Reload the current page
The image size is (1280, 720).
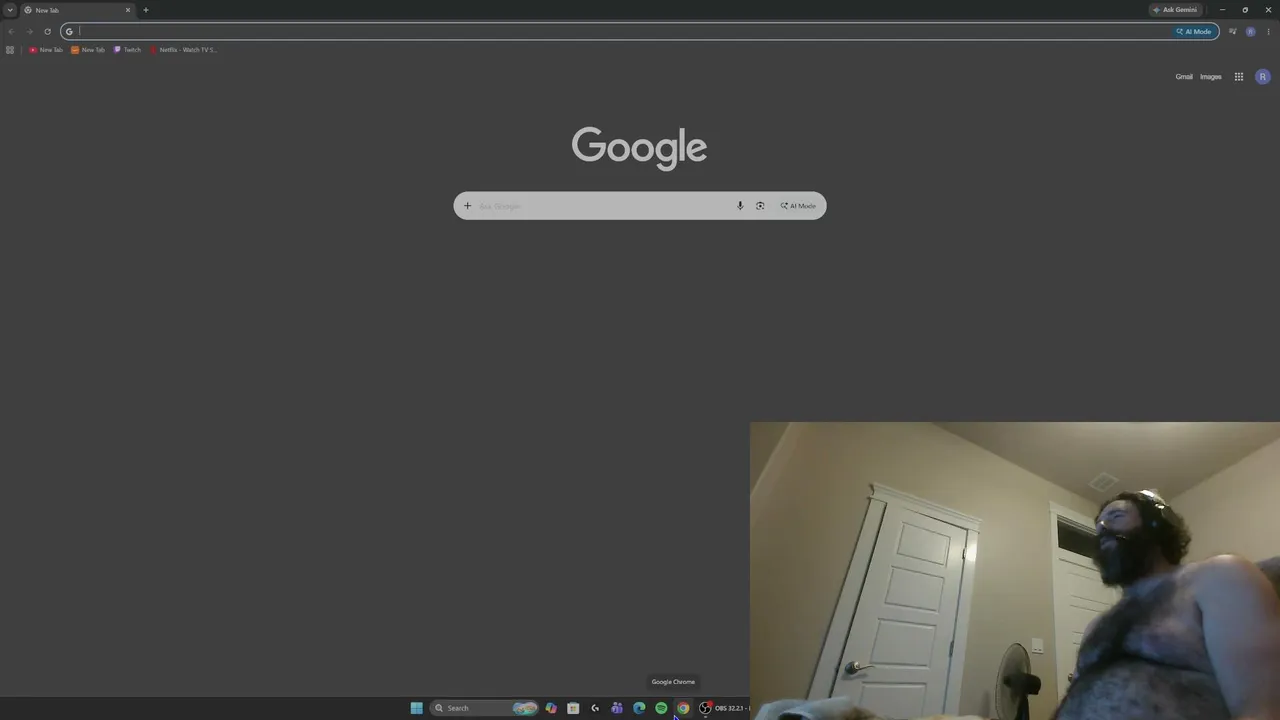pos(47,31)
